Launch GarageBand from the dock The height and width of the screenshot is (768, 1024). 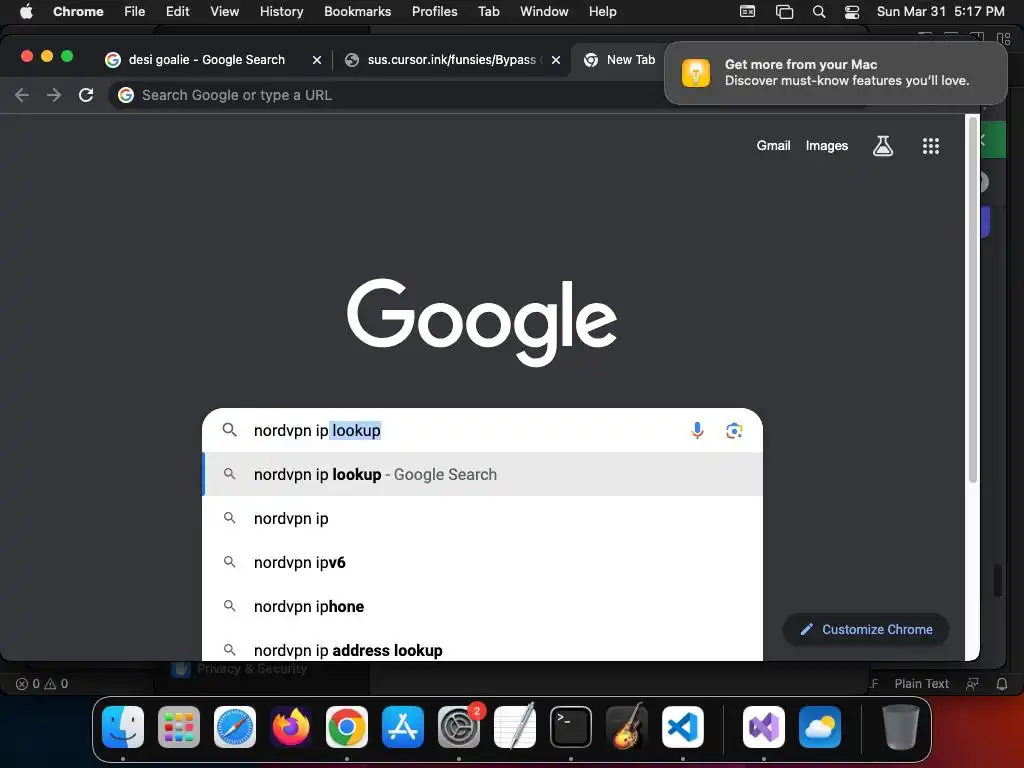(x=627, y=727)
